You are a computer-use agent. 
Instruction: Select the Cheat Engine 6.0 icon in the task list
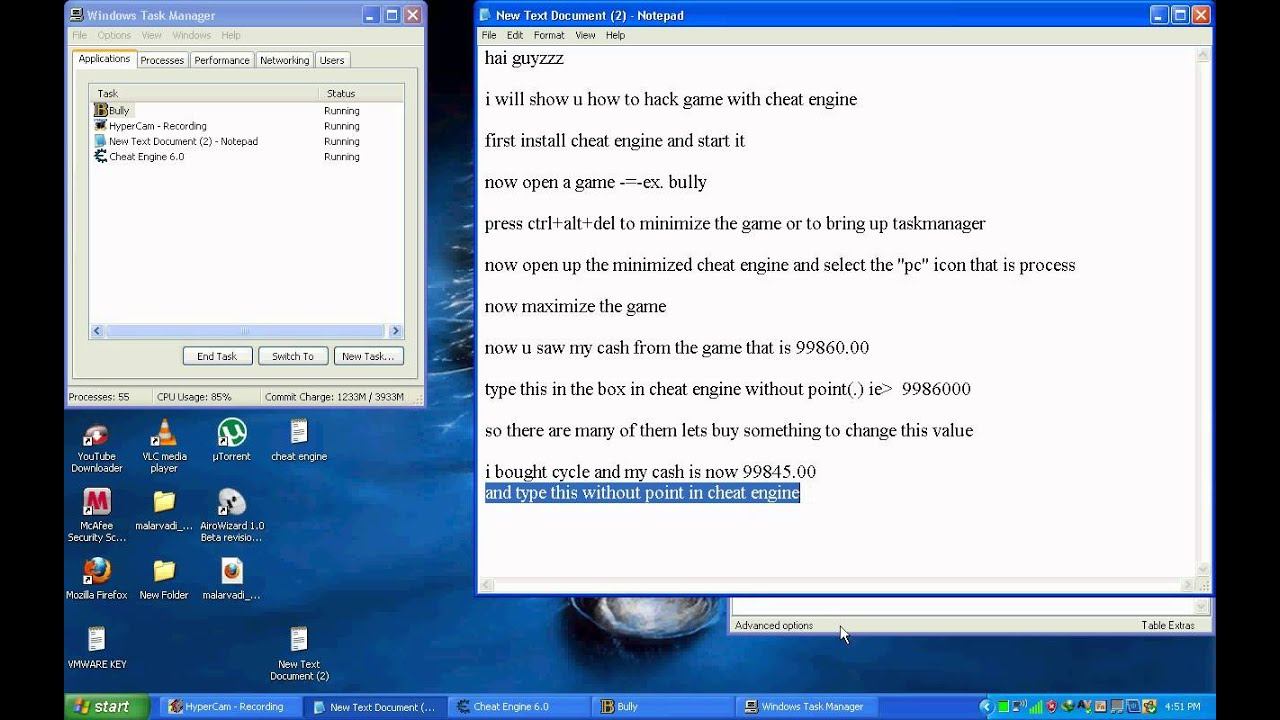[x=100, y=156]
